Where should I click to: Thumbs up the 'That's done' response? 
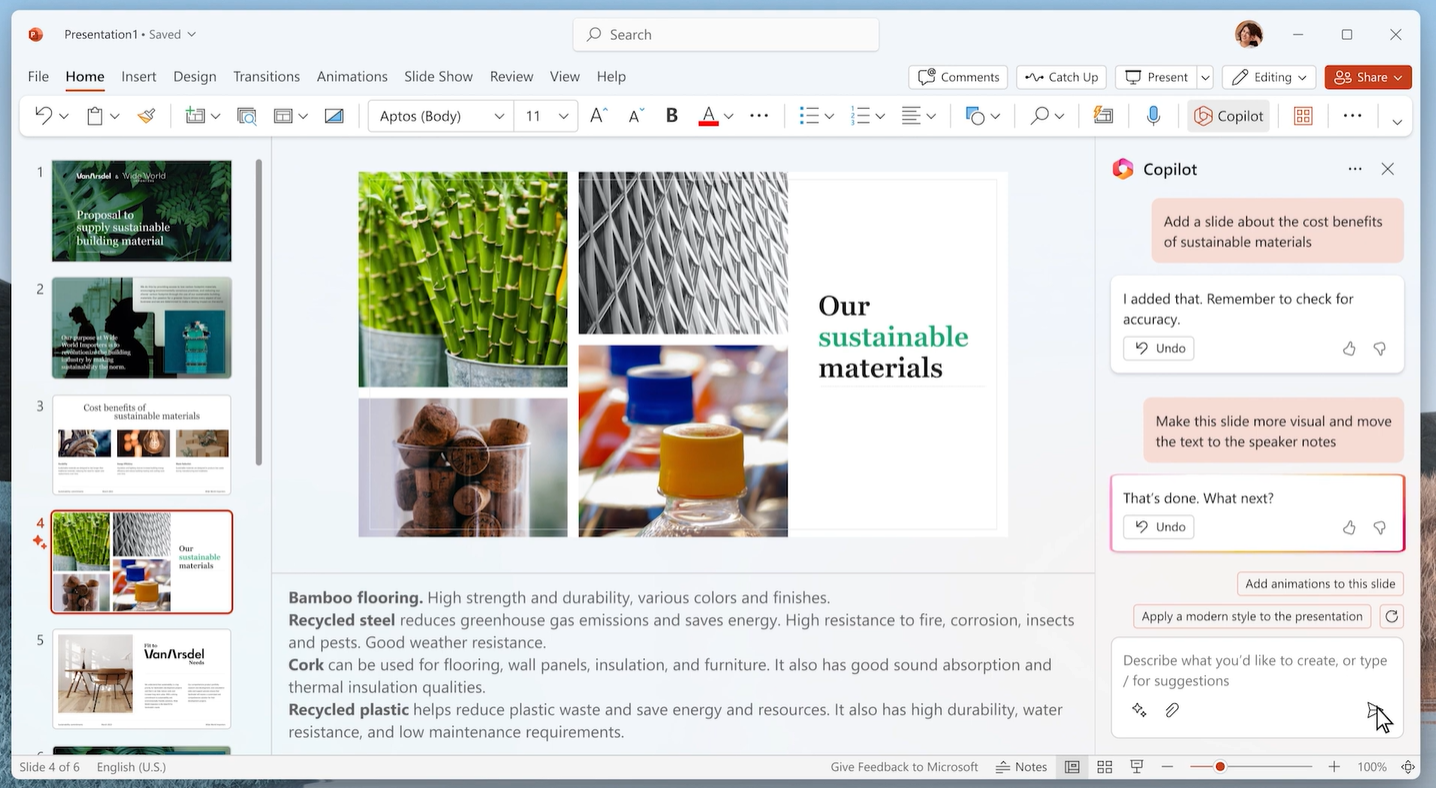(1349, 527)
